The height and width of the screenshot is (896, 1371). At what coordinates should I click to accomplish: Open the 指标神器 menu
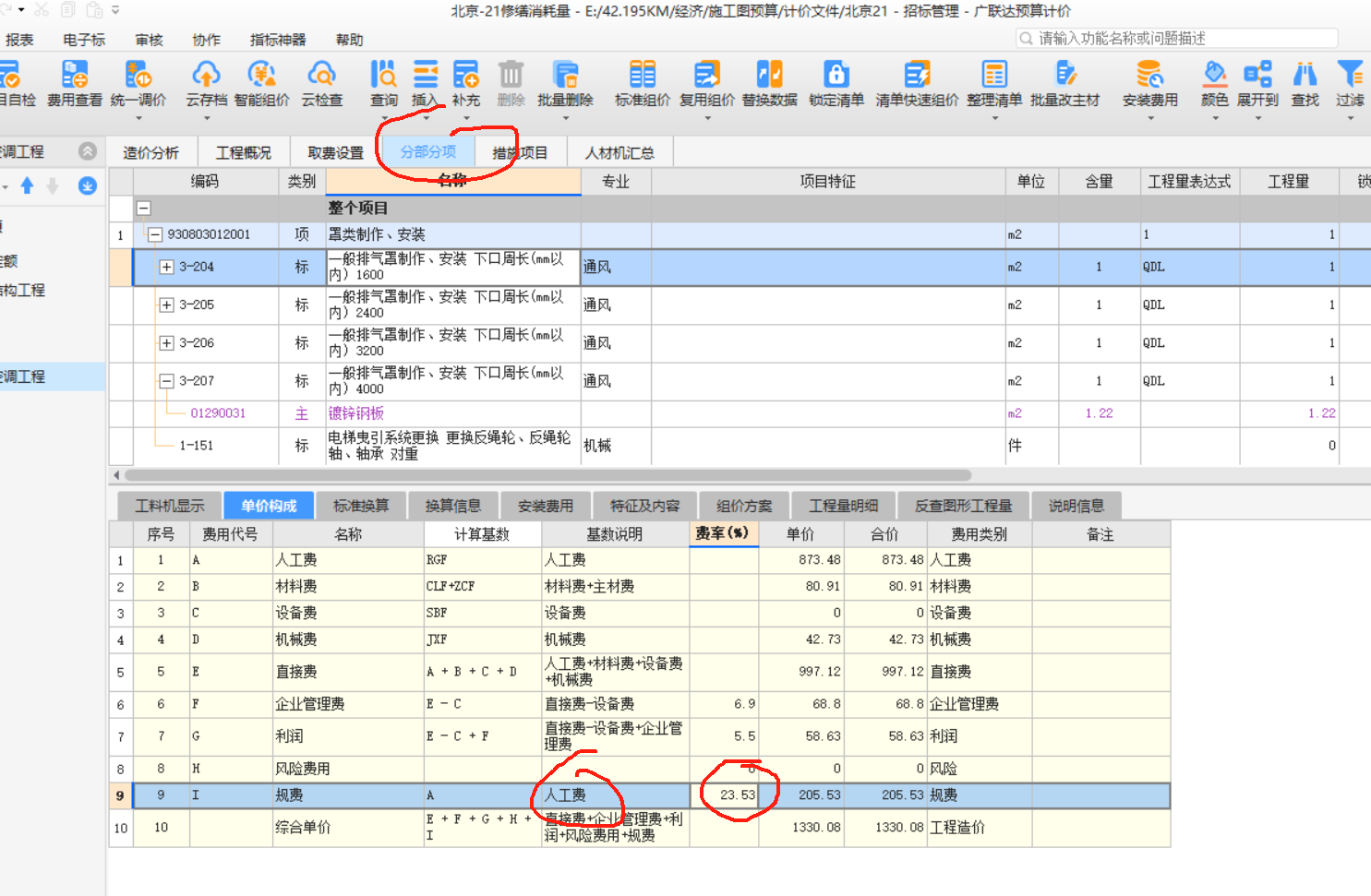tap(278, 40)
